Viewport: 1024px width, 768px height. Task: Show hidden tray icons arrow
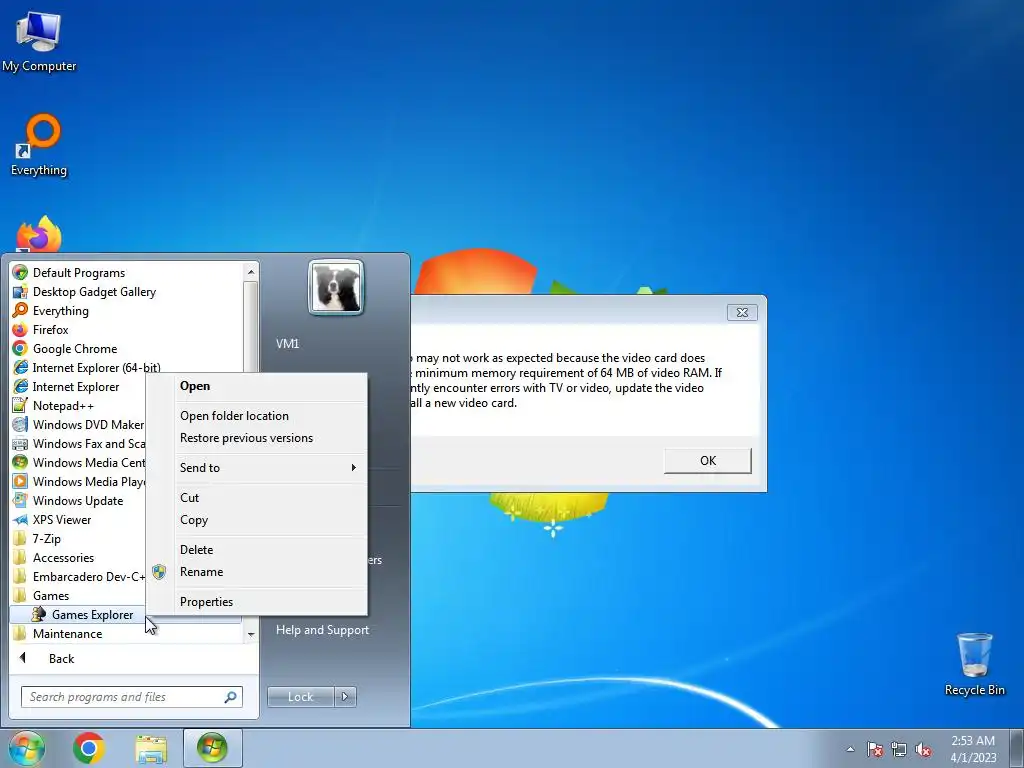click(x=850, y=749)
